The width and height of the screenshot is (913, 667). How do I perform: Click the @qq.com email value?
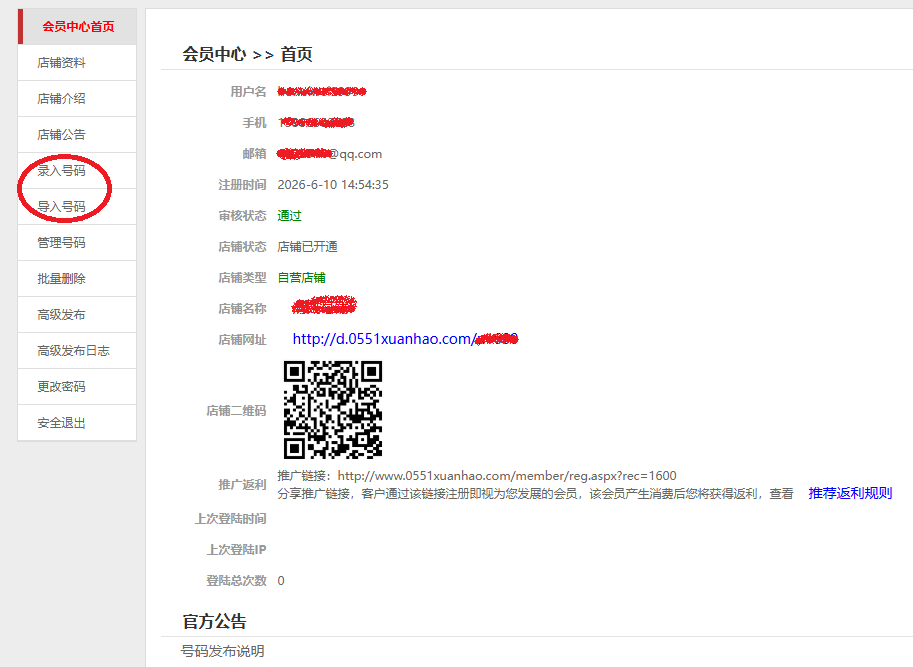tap(330, 154)
